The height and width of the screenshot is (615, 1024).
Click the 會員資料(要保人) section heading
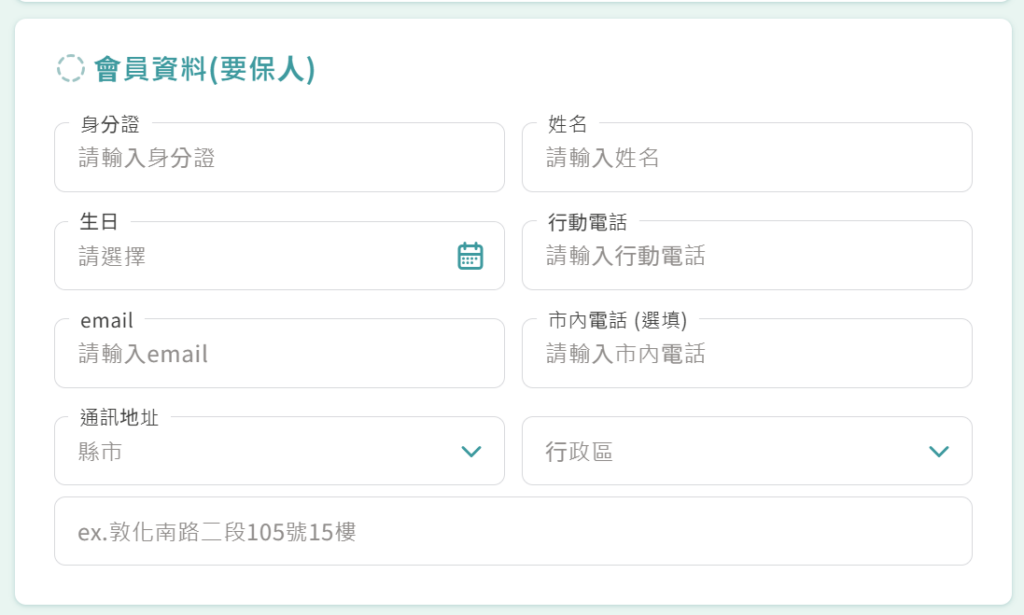pos(204,69)
